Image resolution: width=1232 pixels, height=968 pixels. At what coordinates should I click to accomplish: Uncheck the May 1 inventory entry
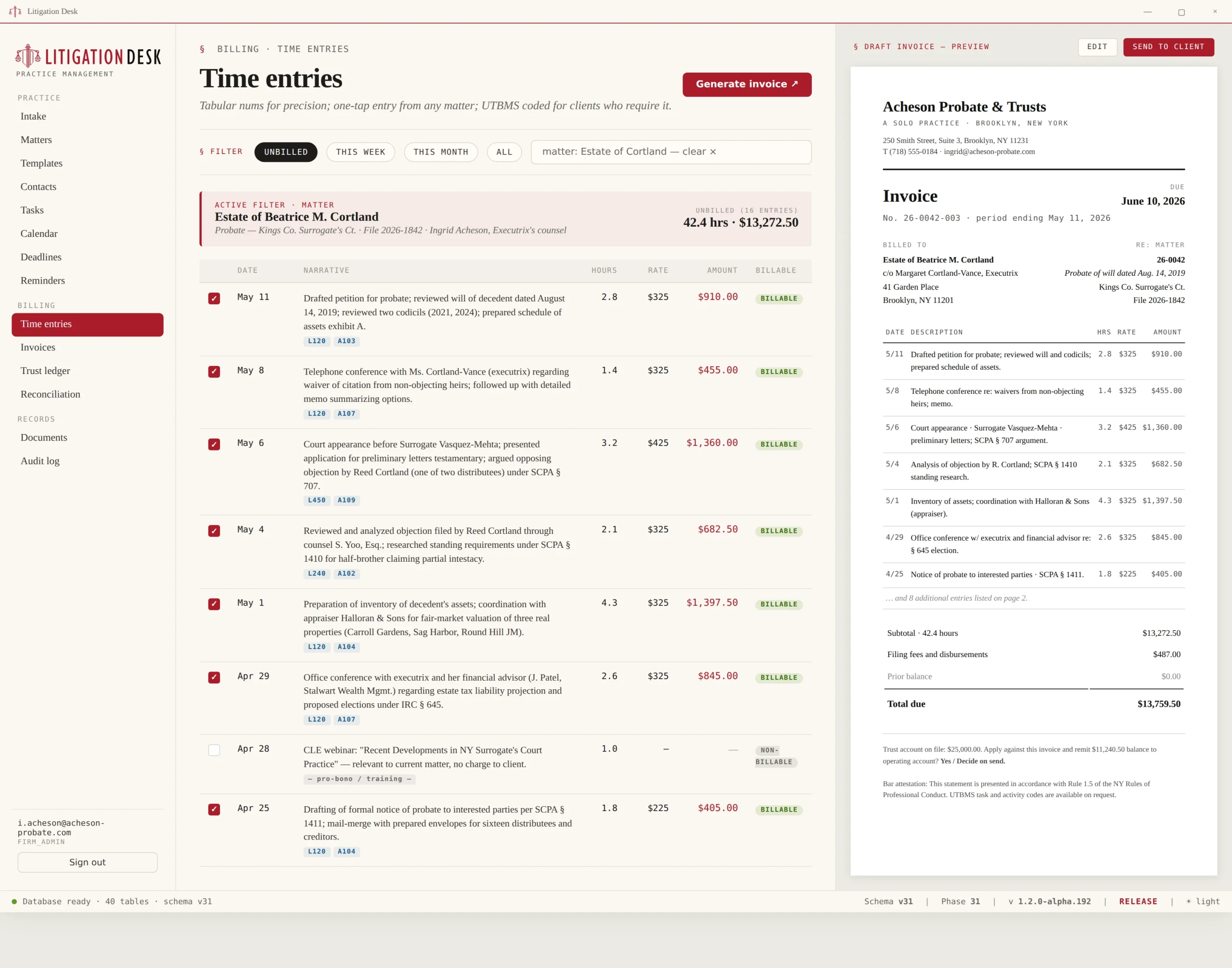[214, 604]
